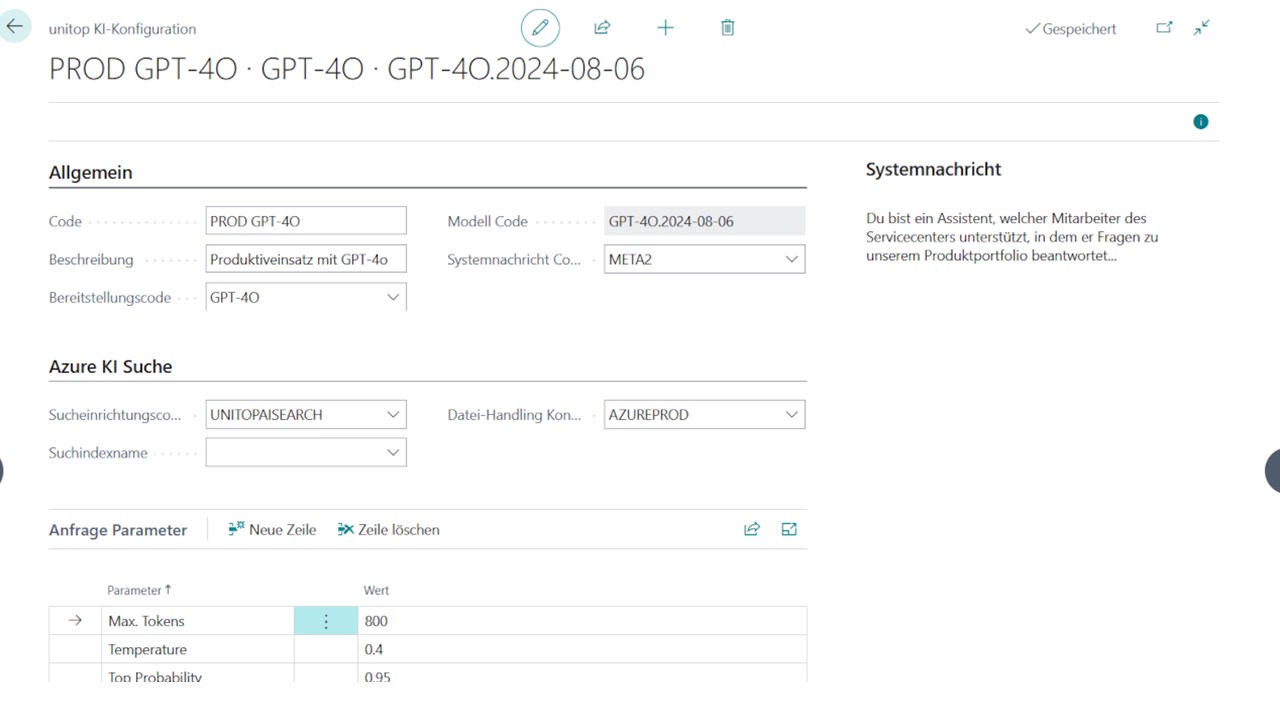This screenshot has height=720, width=1280.
Task: Open the Datei-Handling Konfiguration dropdown
Action: coord(791,414)
